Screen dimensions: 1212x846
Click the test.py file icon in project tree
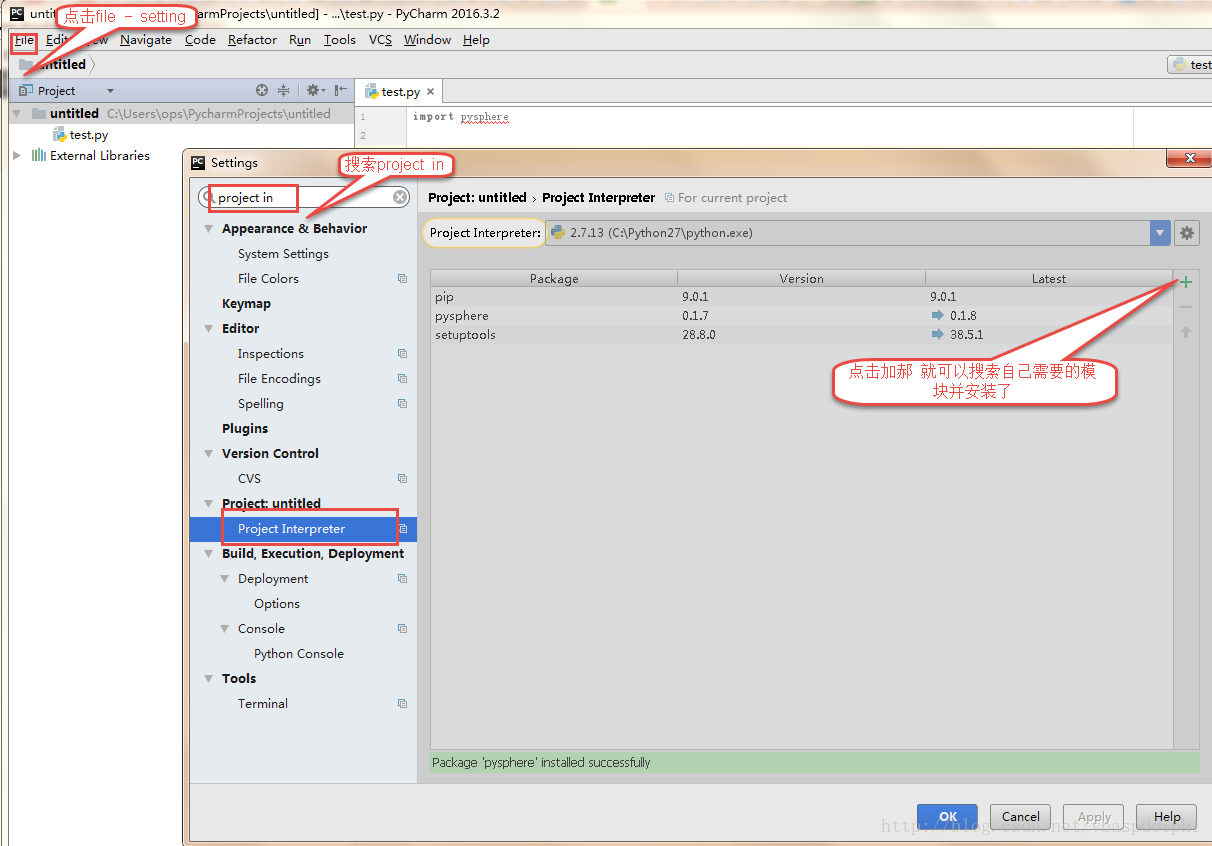pos(60,134)
